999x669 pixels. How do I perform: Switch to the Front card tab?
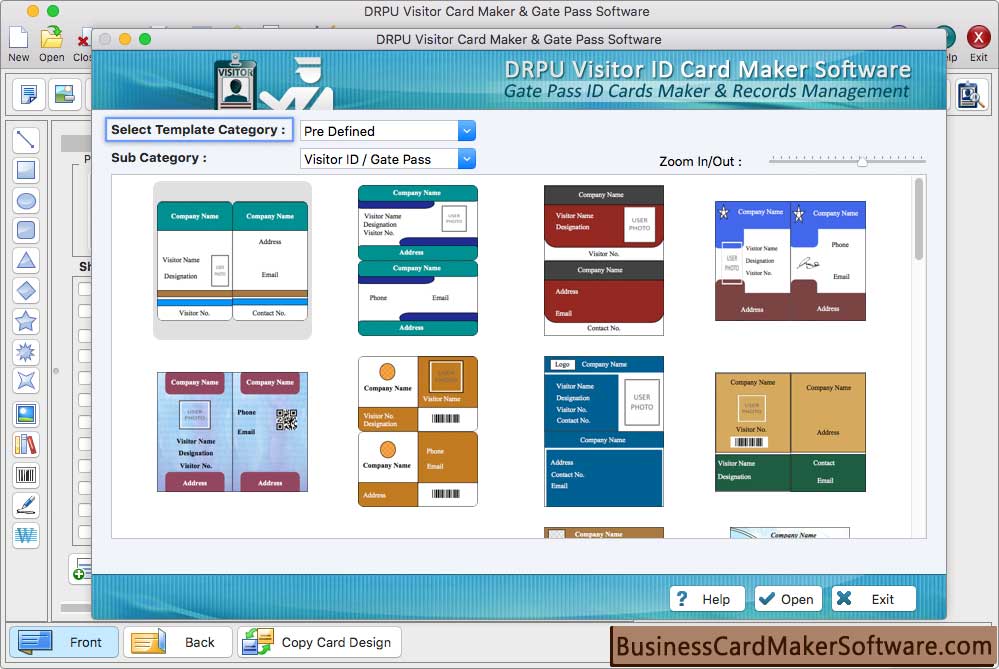(x=63, y=642)
